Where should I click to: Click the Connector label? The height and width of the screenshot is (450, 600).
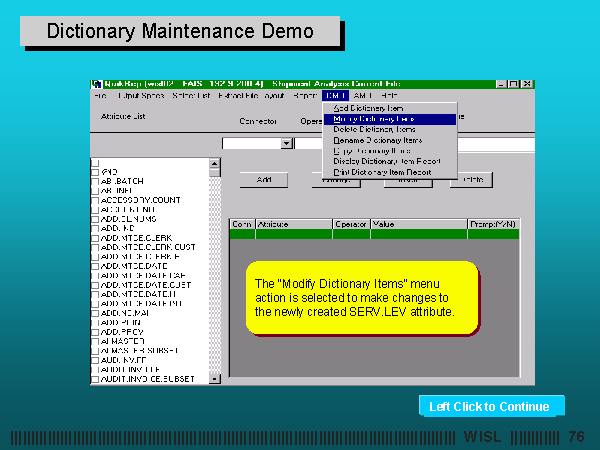pos(258,121)
